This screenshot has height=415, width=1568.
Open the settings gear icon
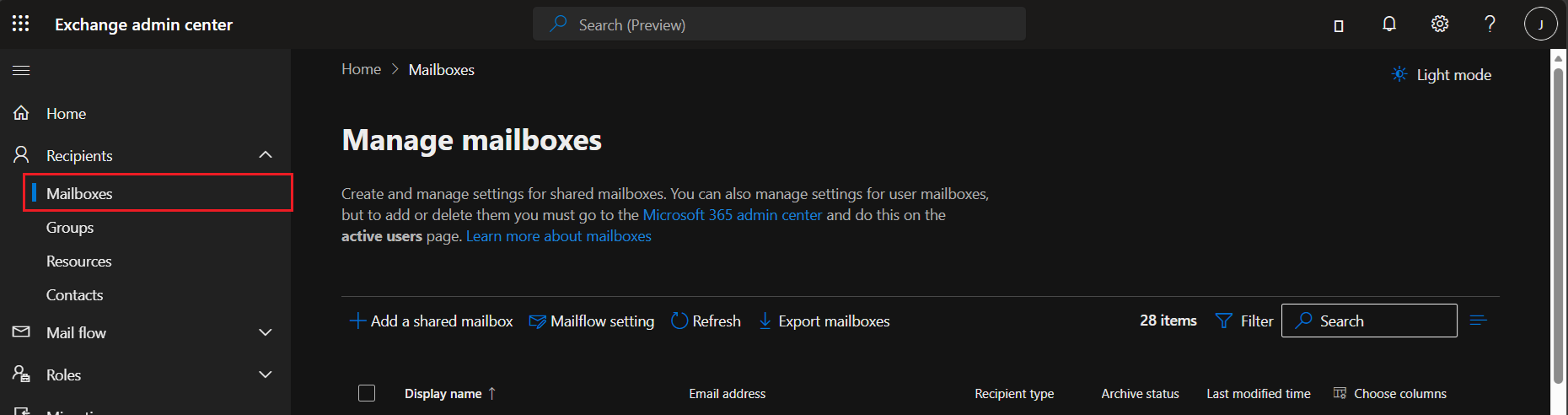1440,24
